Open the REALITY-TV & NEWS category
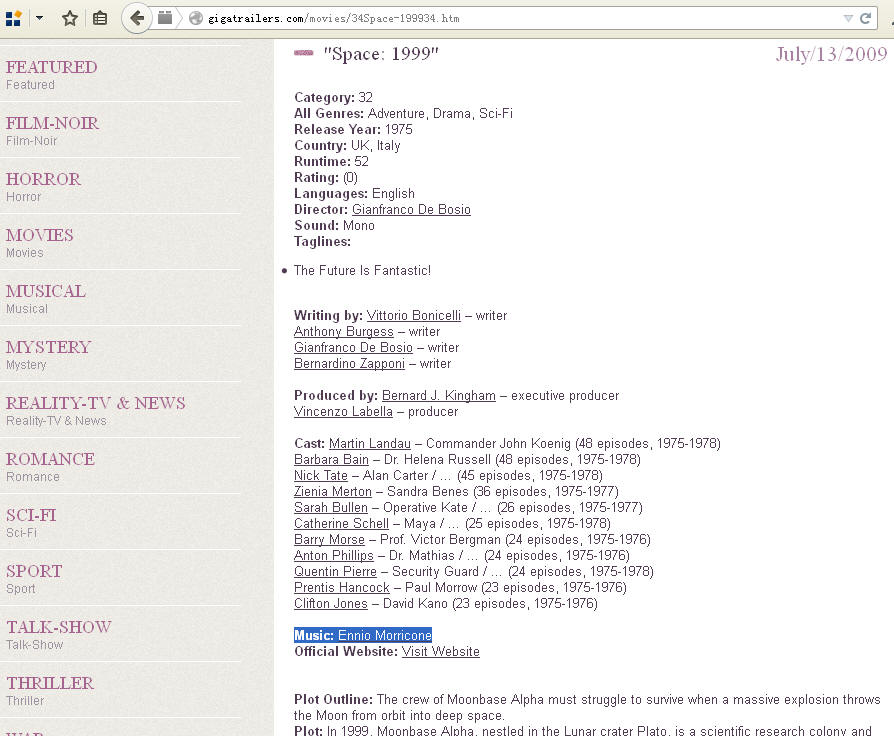This screenshot has height=736, width=894. pos(96,403)
